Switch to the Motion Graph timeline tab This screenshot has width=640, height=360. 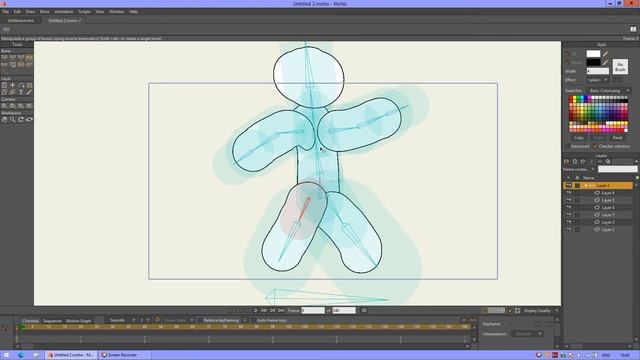[x=78, y=321]
